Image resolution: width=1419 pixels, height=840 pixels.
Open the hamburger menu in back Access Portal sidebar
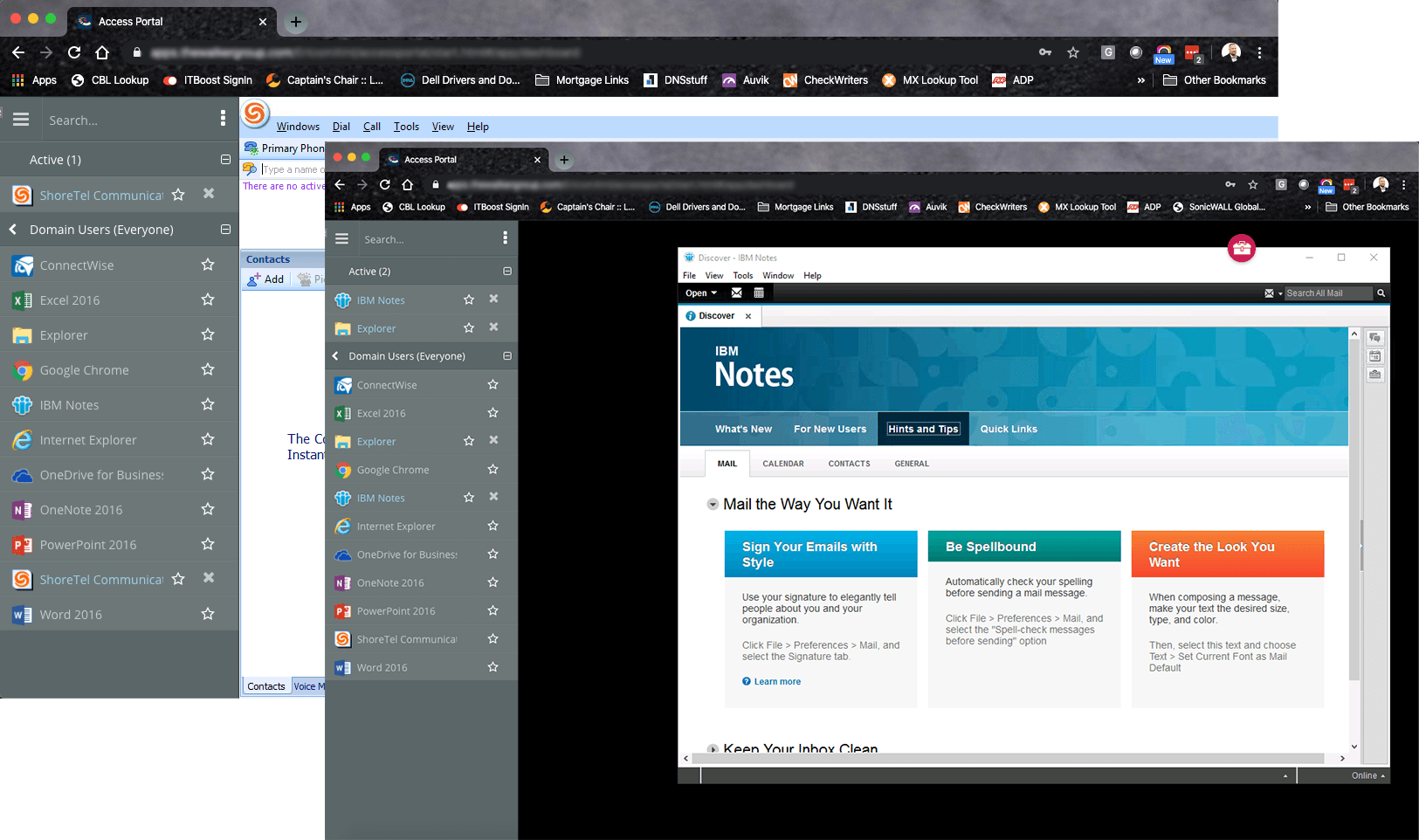coord(21,119)
